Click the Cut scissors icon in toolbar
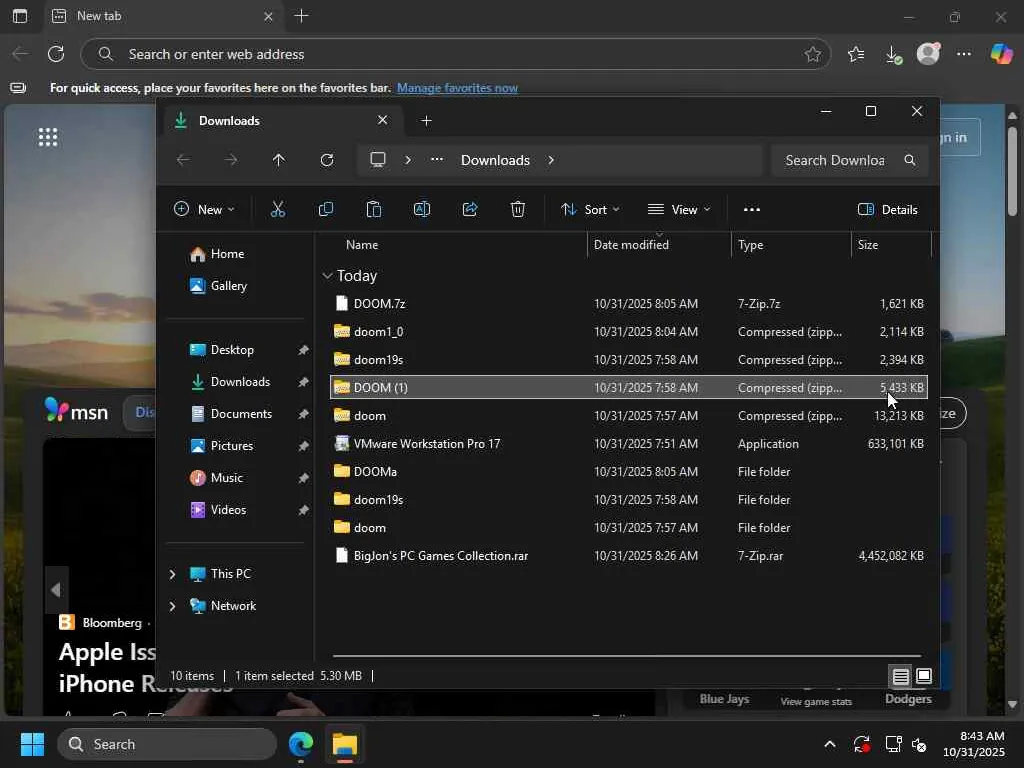This screenshot has width=1024, height=768. (x=278, y=209)
